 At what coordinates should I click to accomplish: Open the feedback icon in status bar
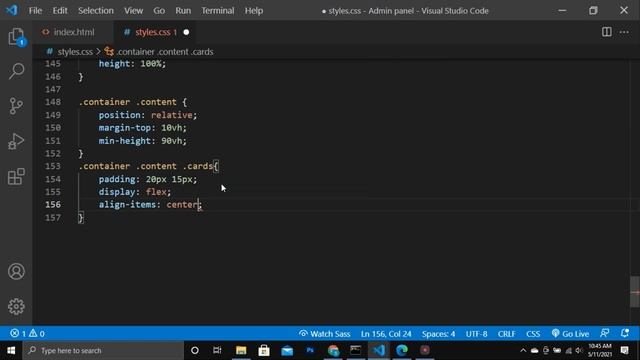[604, 333]
